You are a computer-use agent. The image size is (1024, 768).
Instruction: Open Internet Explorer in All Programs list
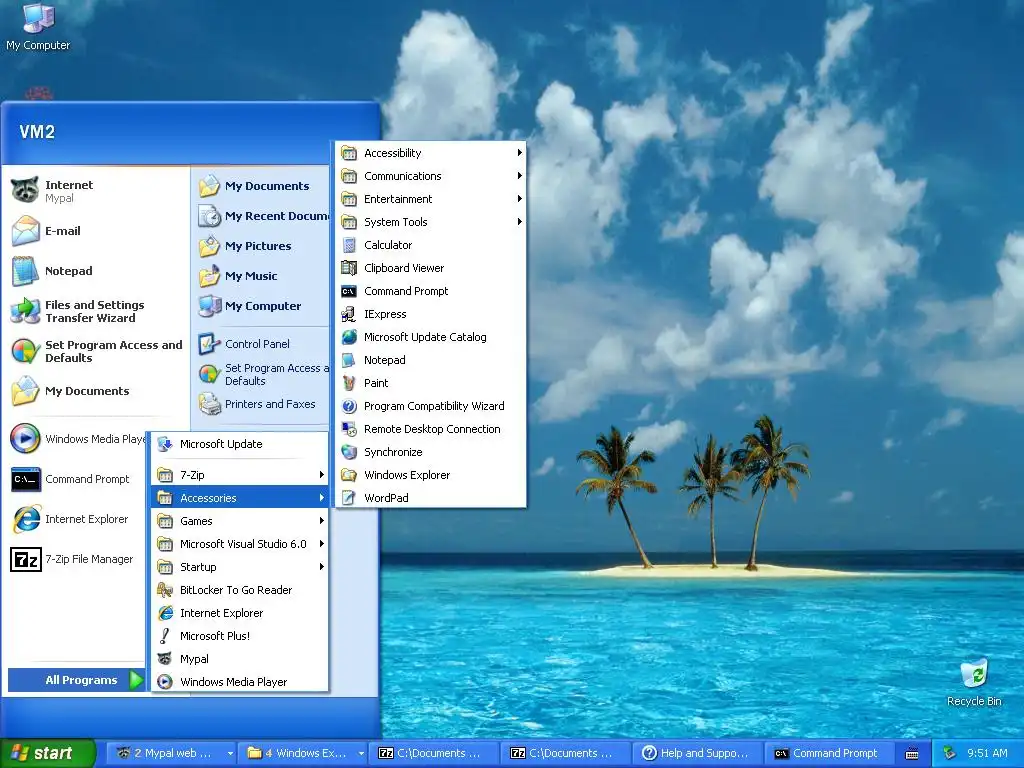tap(239, 613)
